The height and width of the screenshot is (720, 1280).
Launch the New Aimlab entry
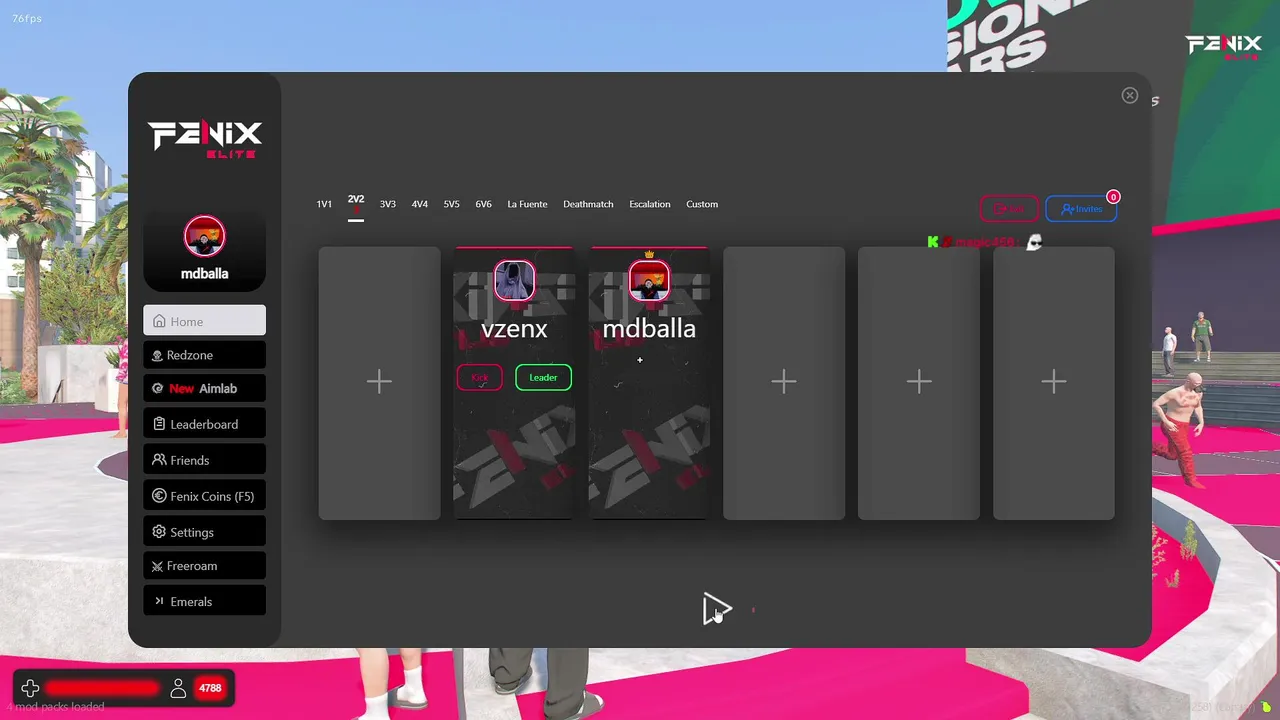pos(204,388)
